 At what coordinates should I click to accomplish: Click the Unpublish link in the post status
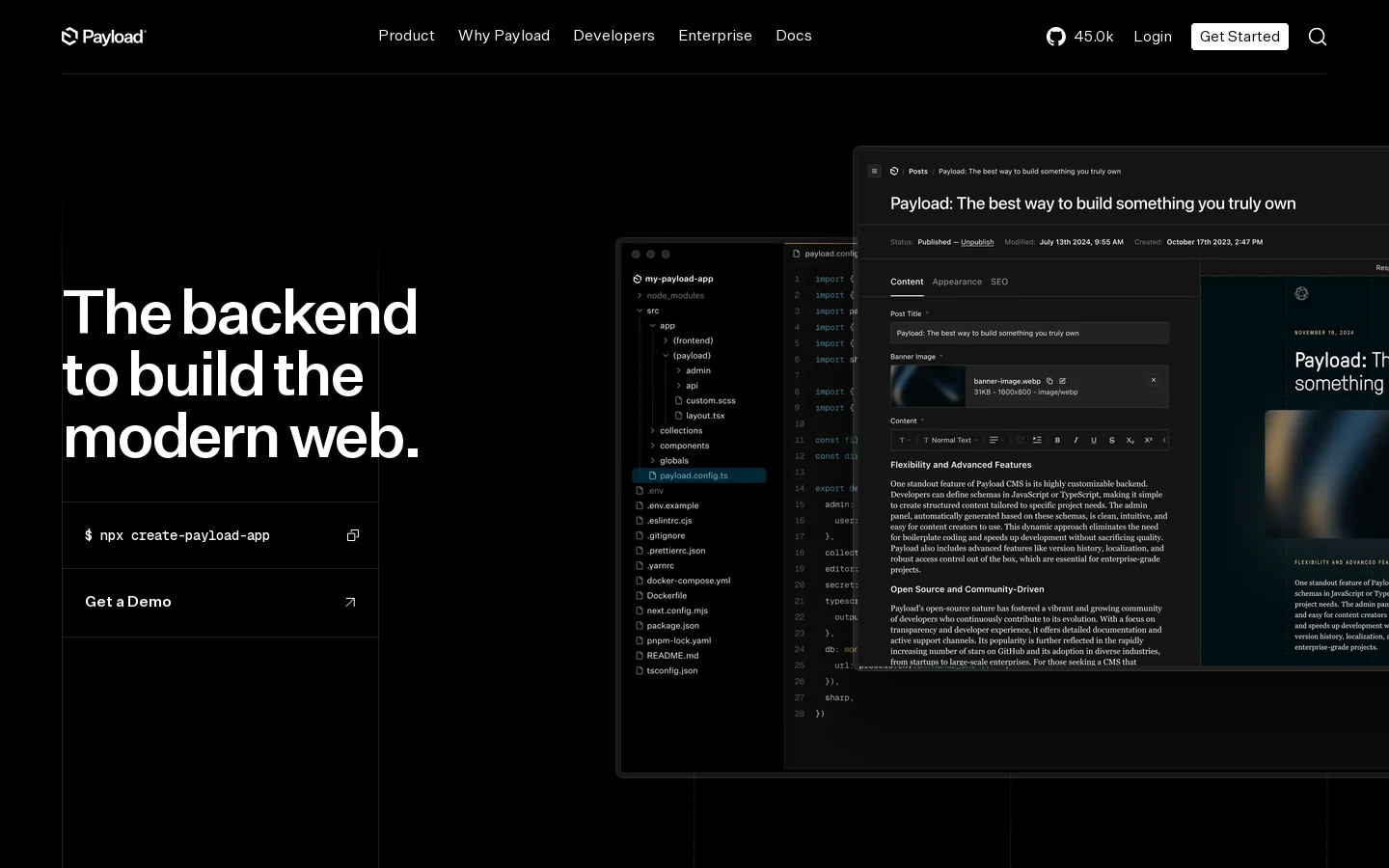coord(977,242)
